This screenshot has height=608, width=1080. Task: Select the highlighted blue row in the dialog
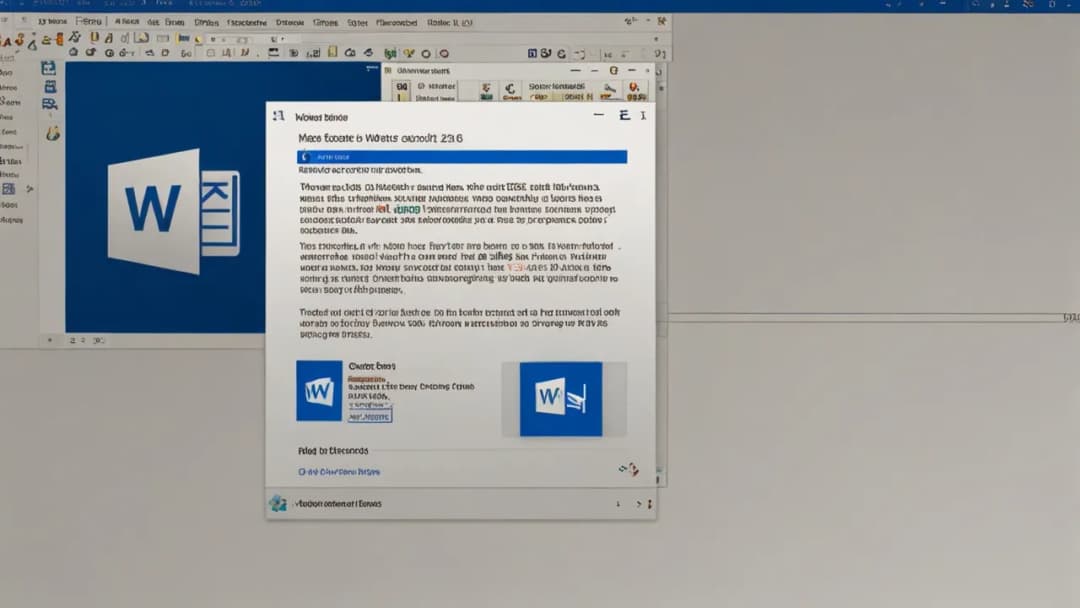(462, 157)
